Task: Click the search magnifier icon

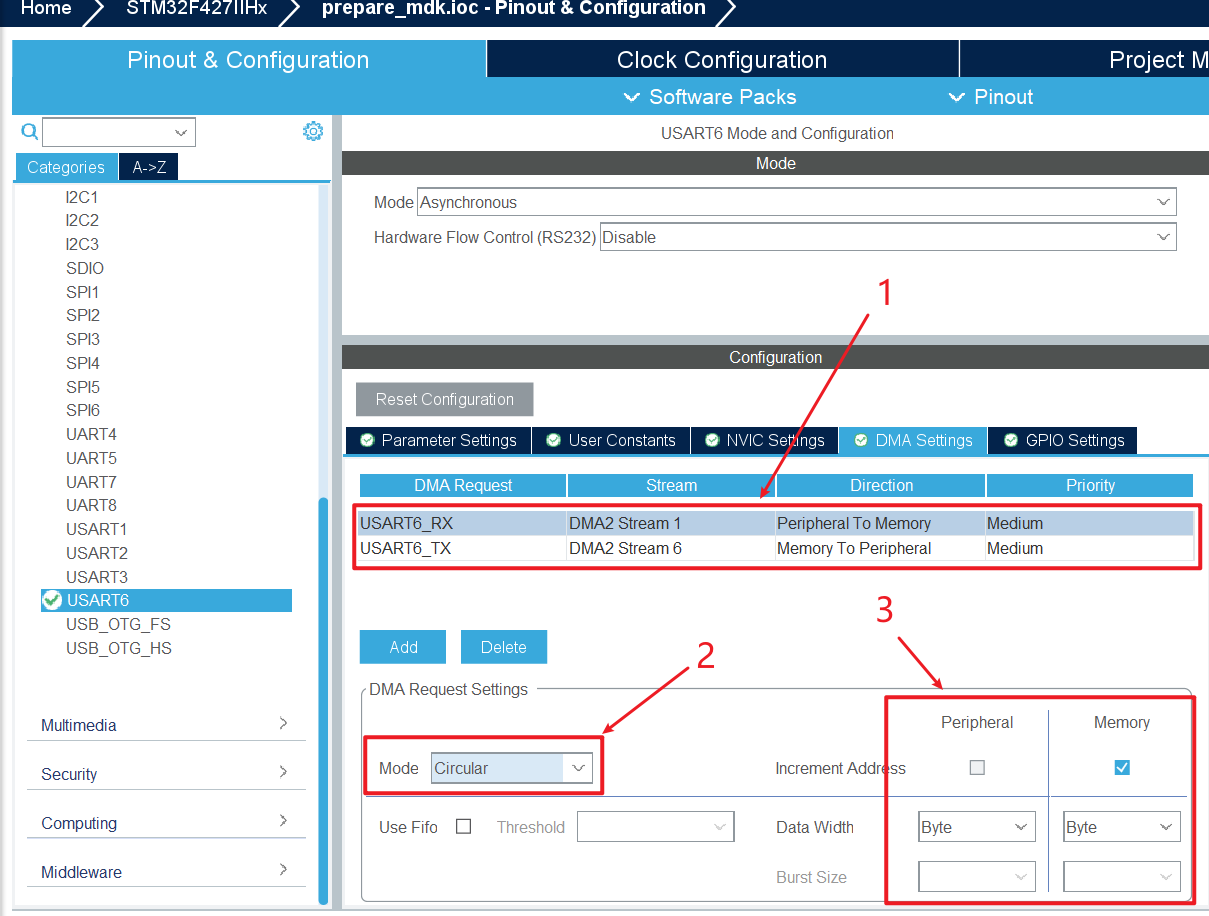Action: (x=30, y=131)
